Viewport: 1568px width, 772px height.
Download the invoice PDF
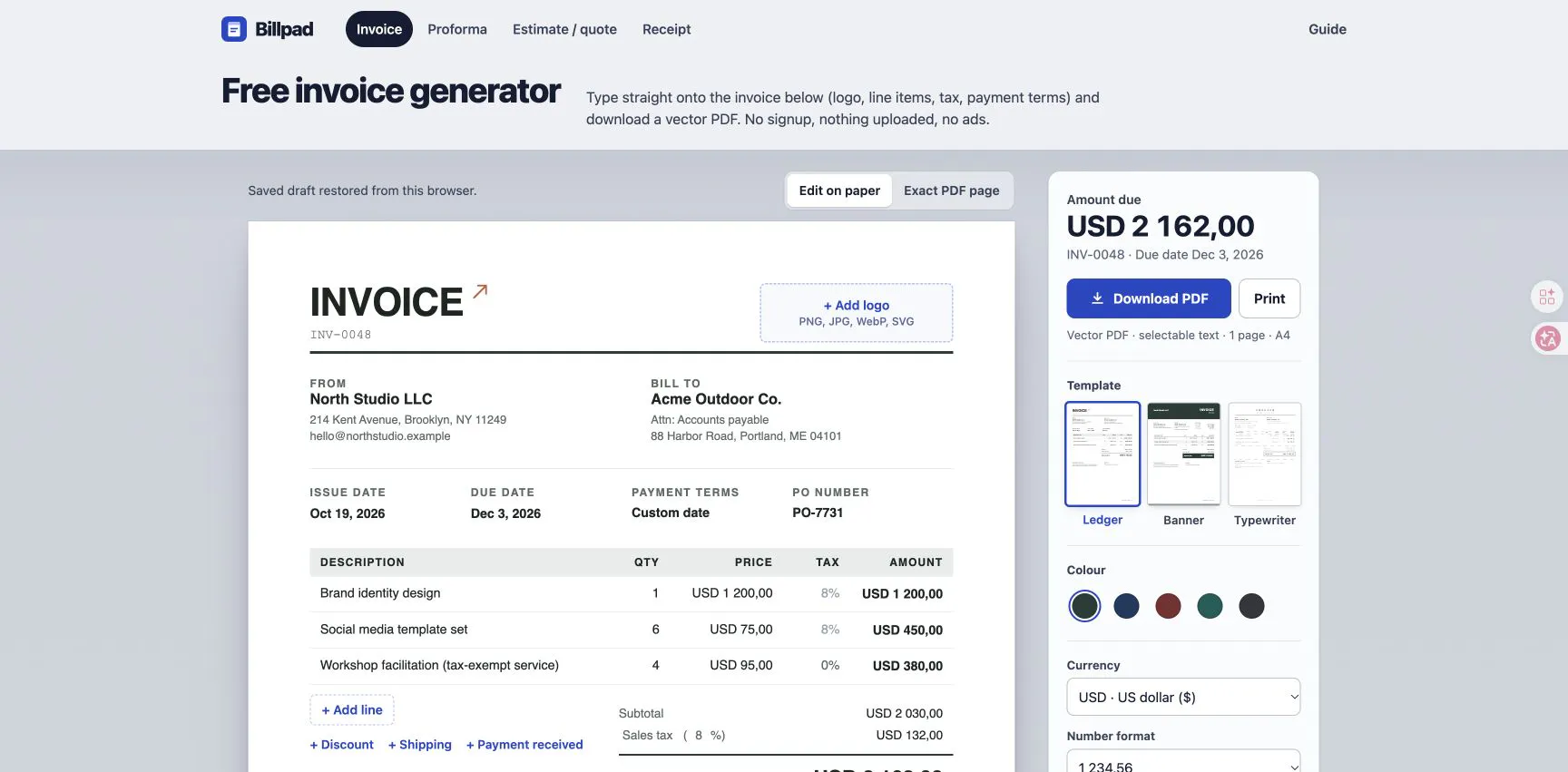1149,298
